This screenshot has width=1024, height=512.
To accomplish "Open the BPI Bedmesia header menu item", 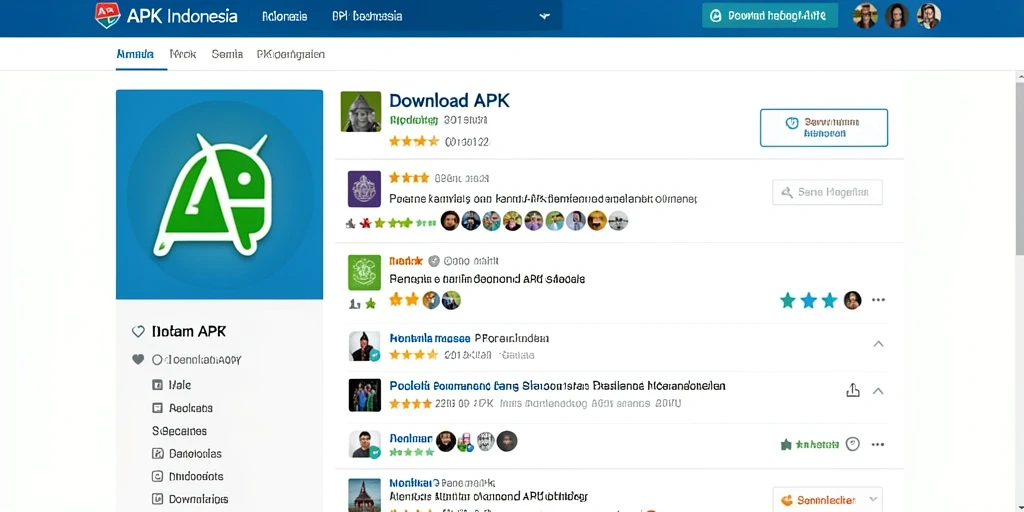I will (367, 16).
